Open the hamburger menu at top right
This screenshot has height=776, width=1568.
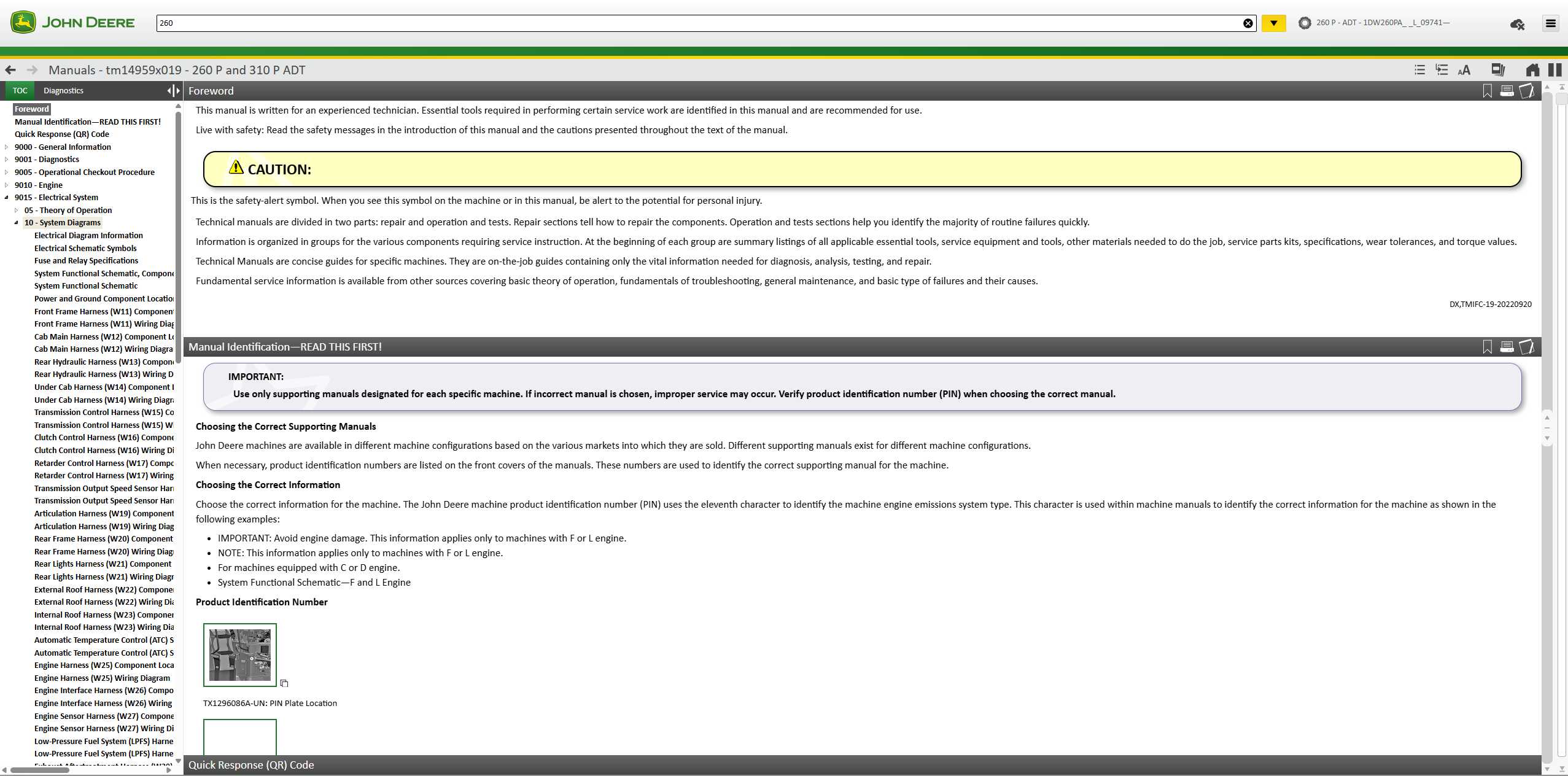pyautogui.click(x=1551, y=23)
